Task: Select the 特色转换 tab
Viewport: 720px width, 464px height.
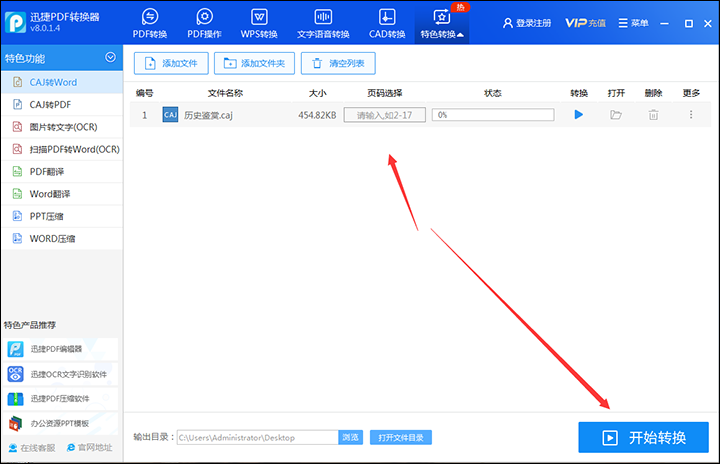Action: click(442, 23)
